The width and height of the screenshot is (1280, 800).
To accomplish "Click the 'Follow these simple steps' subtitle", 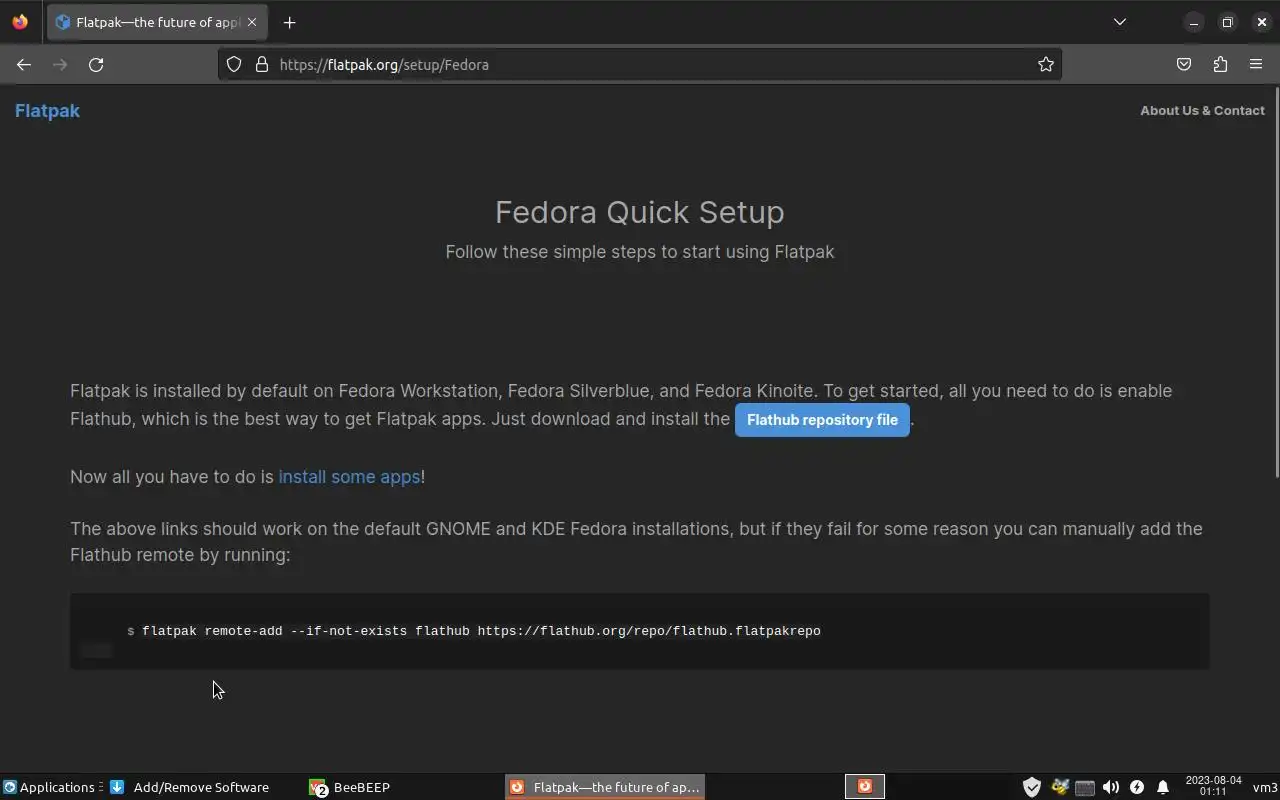I will (x=640, y=252).
